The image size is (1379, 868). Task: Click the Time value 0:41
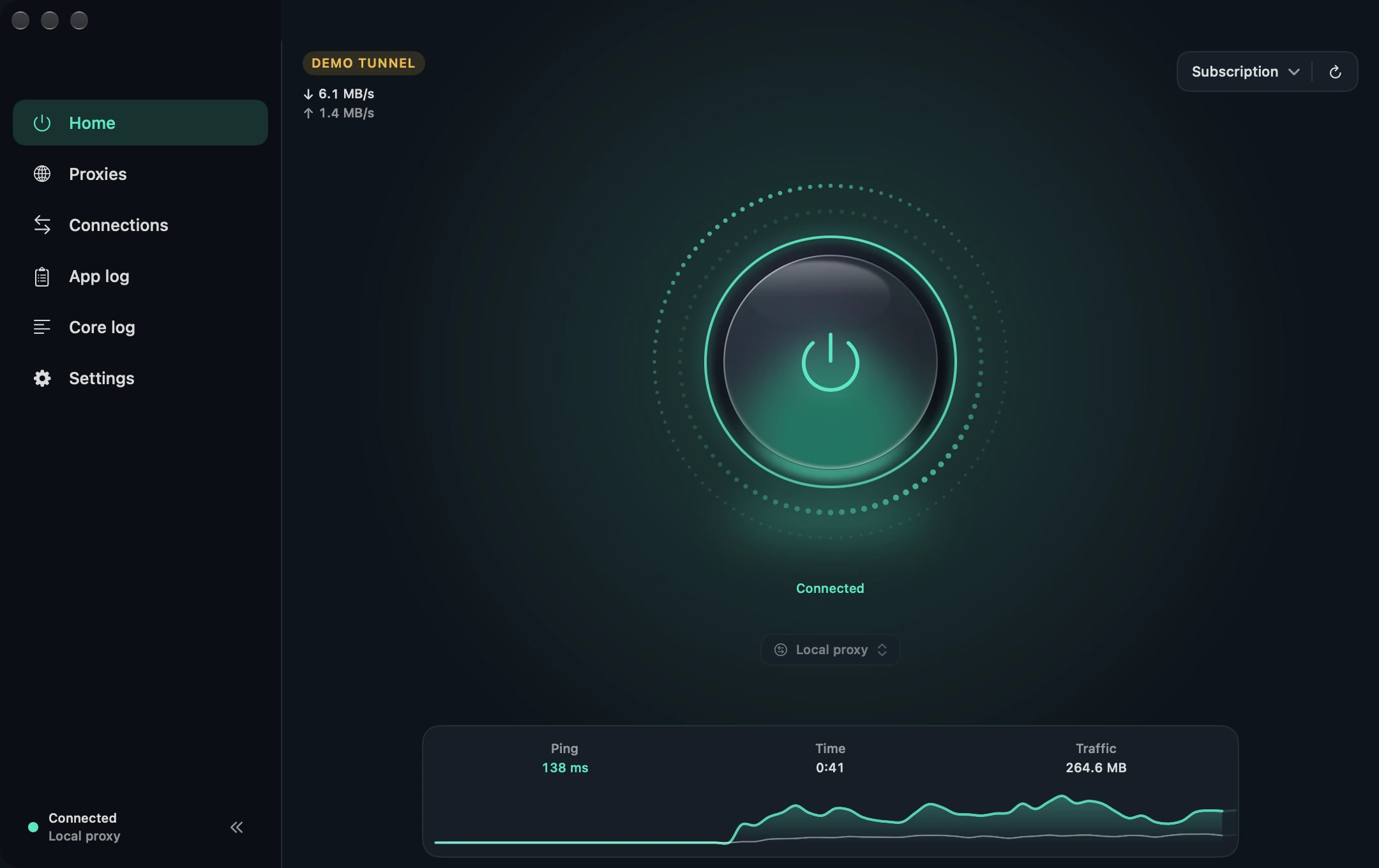tap(830, 768)
